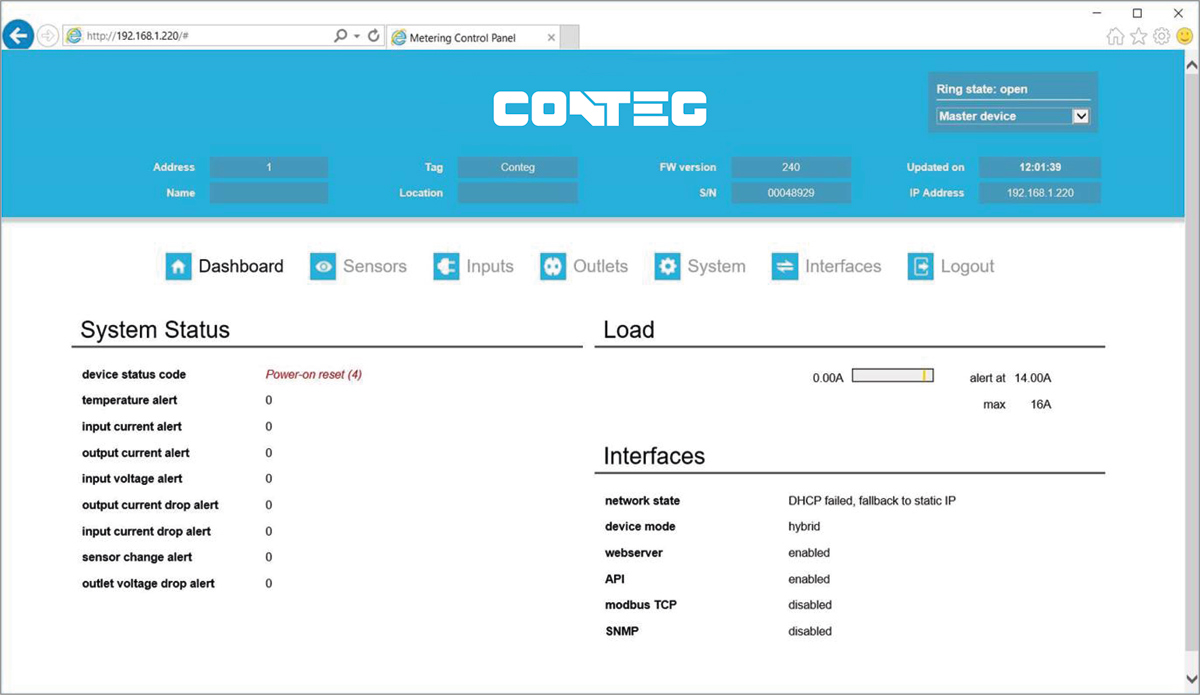Click the device mode value 'hybrid'

[804, 527]
